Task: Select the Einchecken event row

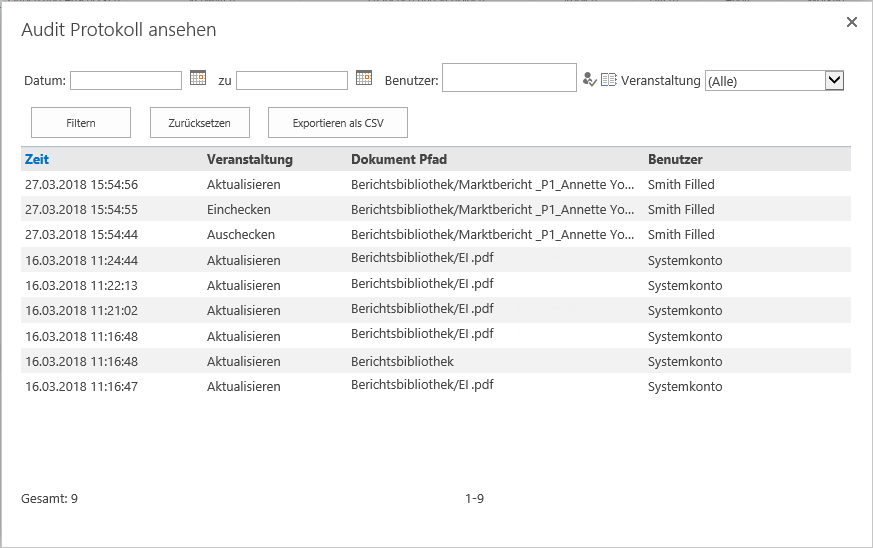Action: click(239, 210)
